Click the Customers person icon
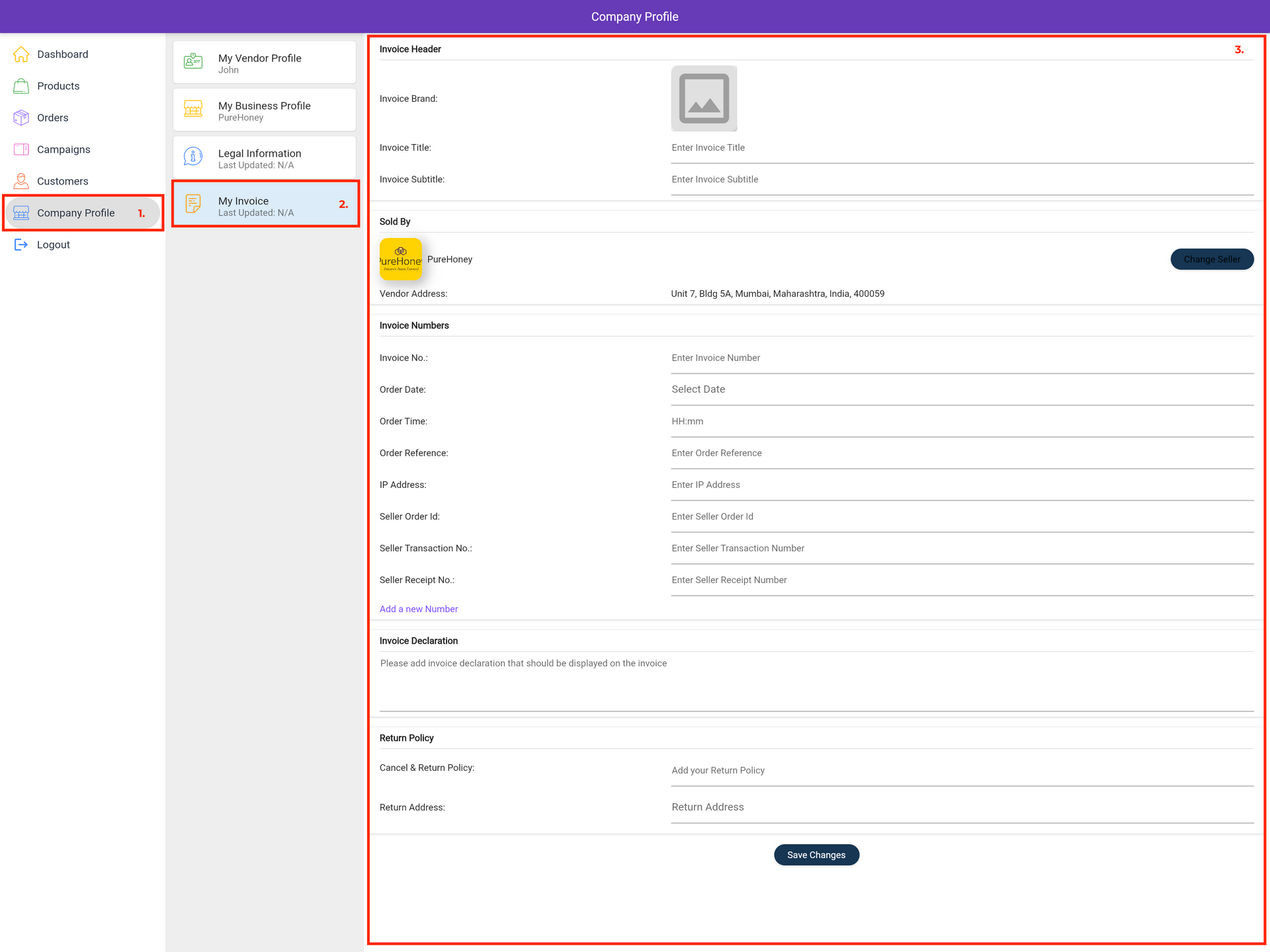 pyautogui.click(x=21, y=181)
